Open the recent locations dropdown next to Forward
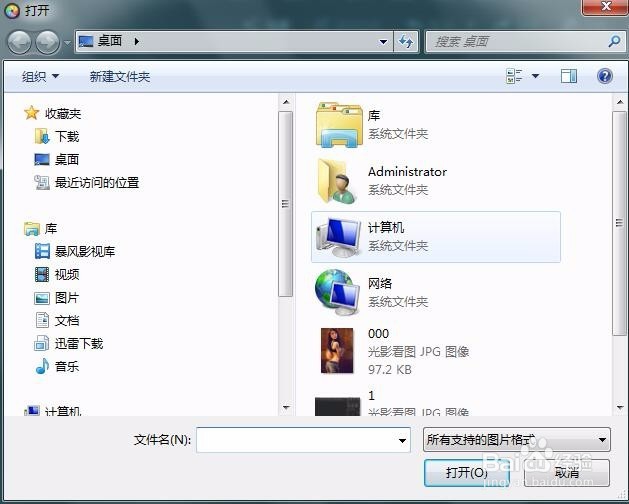The height and width of the screenshot is (504, 629). pos(67,42)
